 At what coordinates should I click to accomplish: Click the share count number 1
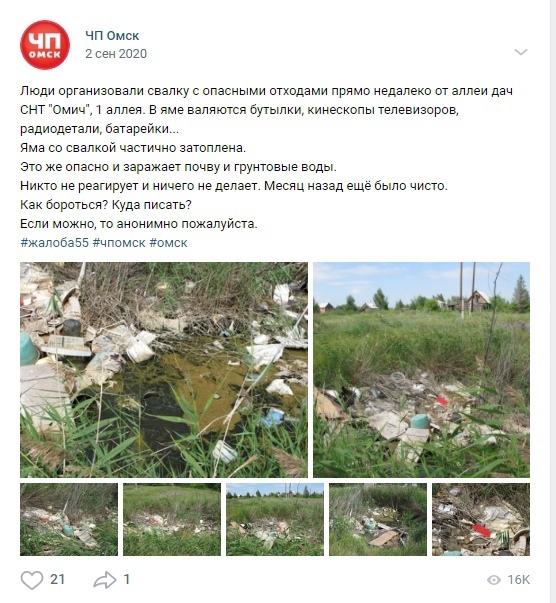pos(127,580)
